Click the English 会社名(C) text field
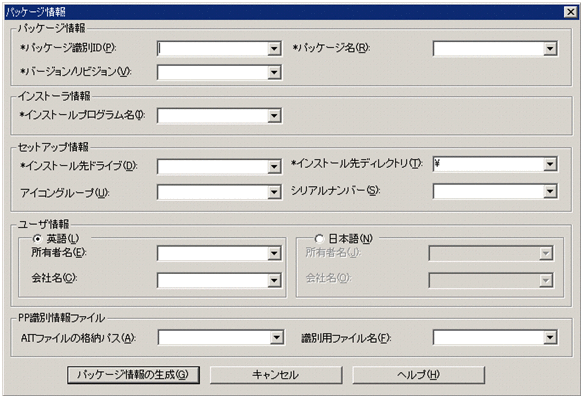This screenshot has width=585, height=400. [213, 280]
